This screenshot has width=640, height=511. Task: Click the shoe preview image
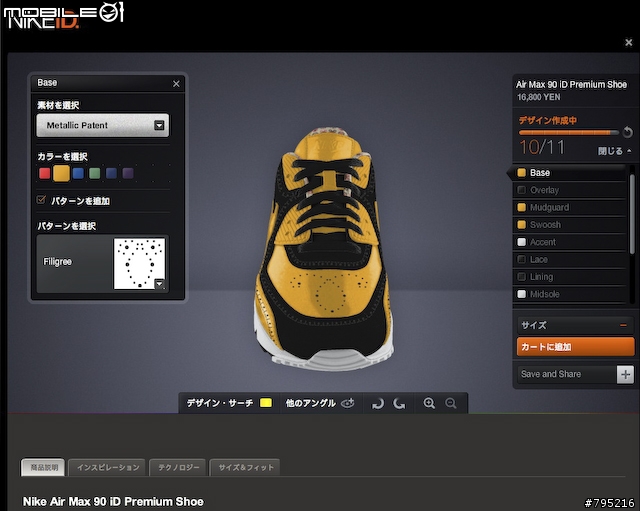[324, 250]
